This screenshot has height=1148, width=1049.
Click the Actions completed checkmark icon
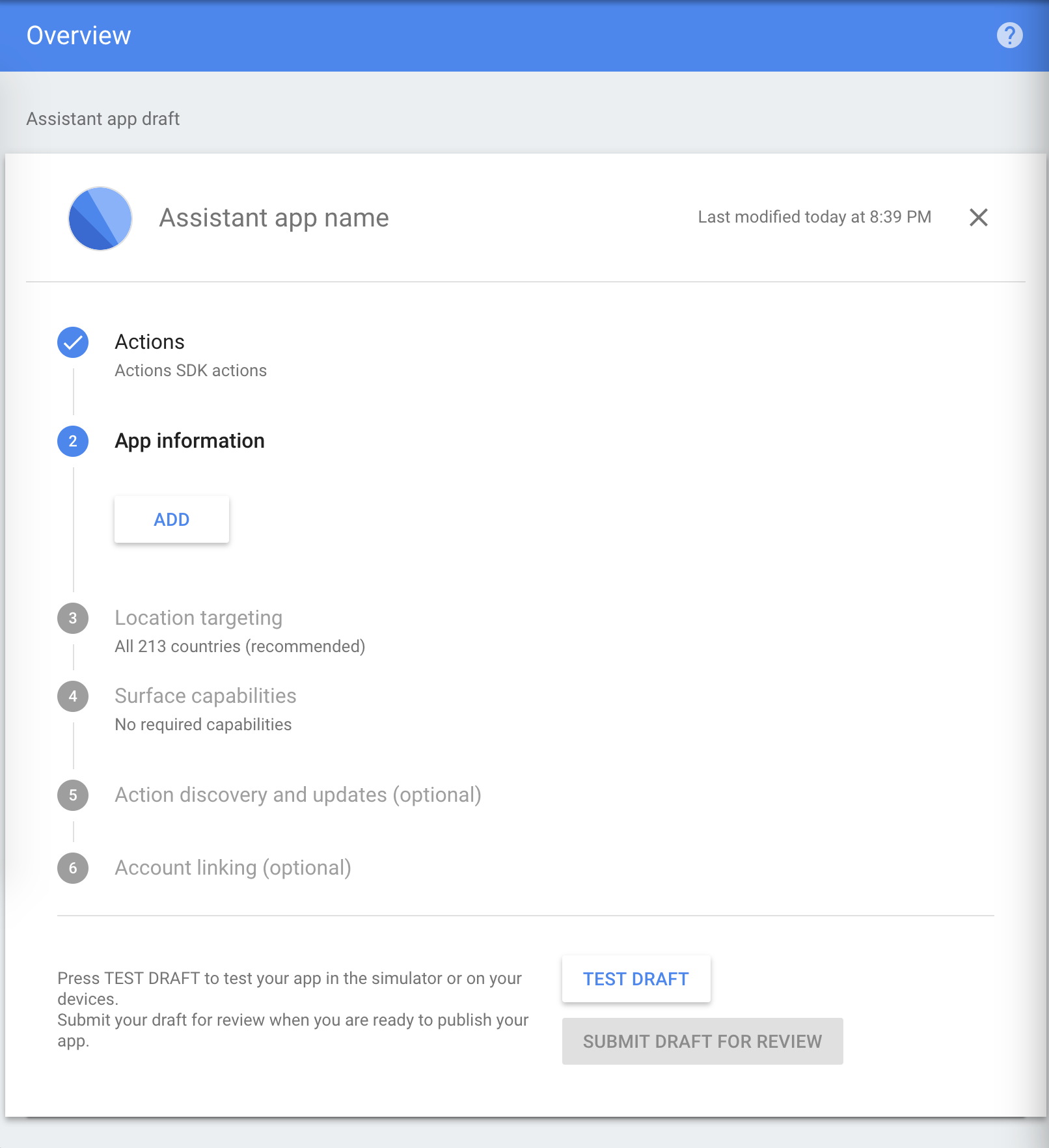73,342
